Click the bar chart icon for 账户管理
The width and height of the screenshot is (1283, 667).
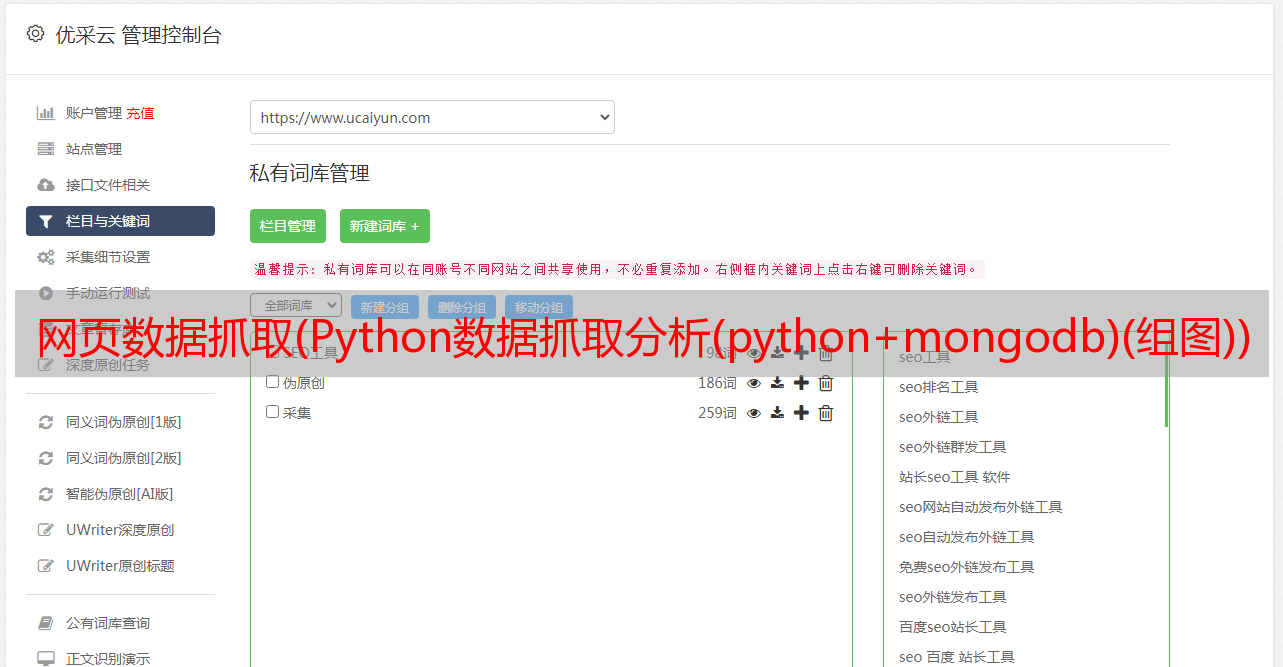[x=45, y=113]
